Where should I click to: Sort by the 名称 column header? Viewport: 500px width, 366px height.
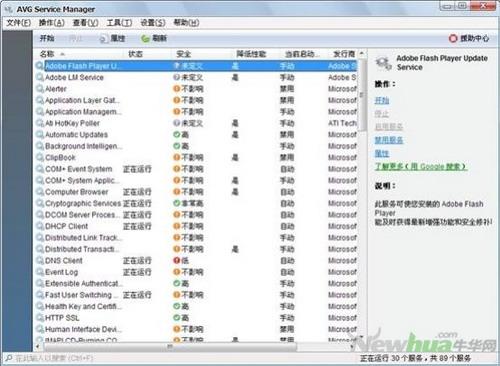pyautogui.click(x=47, y=54)
